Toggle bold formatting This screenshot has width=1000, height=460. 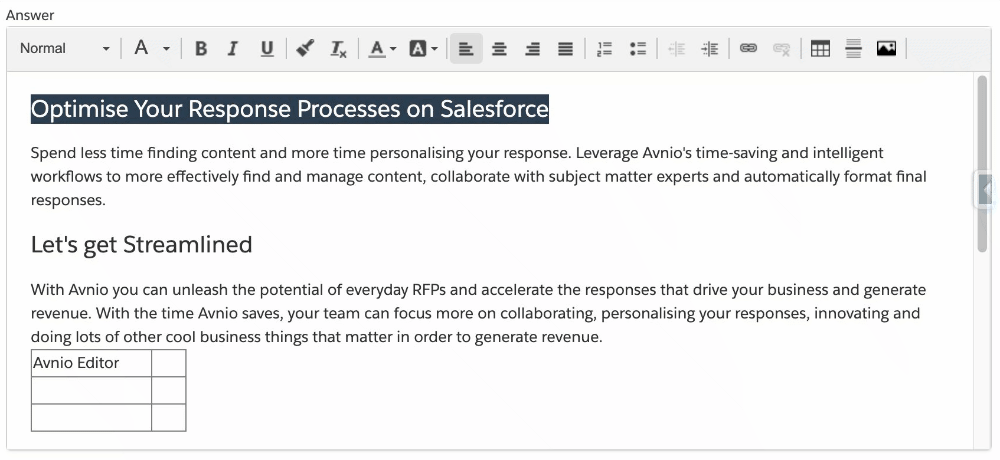tap(201, 48)
